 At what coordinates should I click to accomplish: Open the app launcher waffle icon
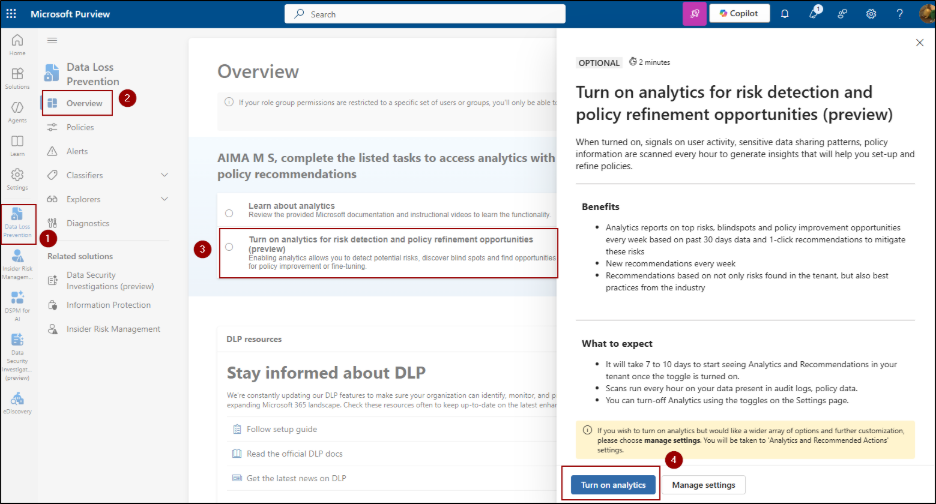click(x=14, y=14)
